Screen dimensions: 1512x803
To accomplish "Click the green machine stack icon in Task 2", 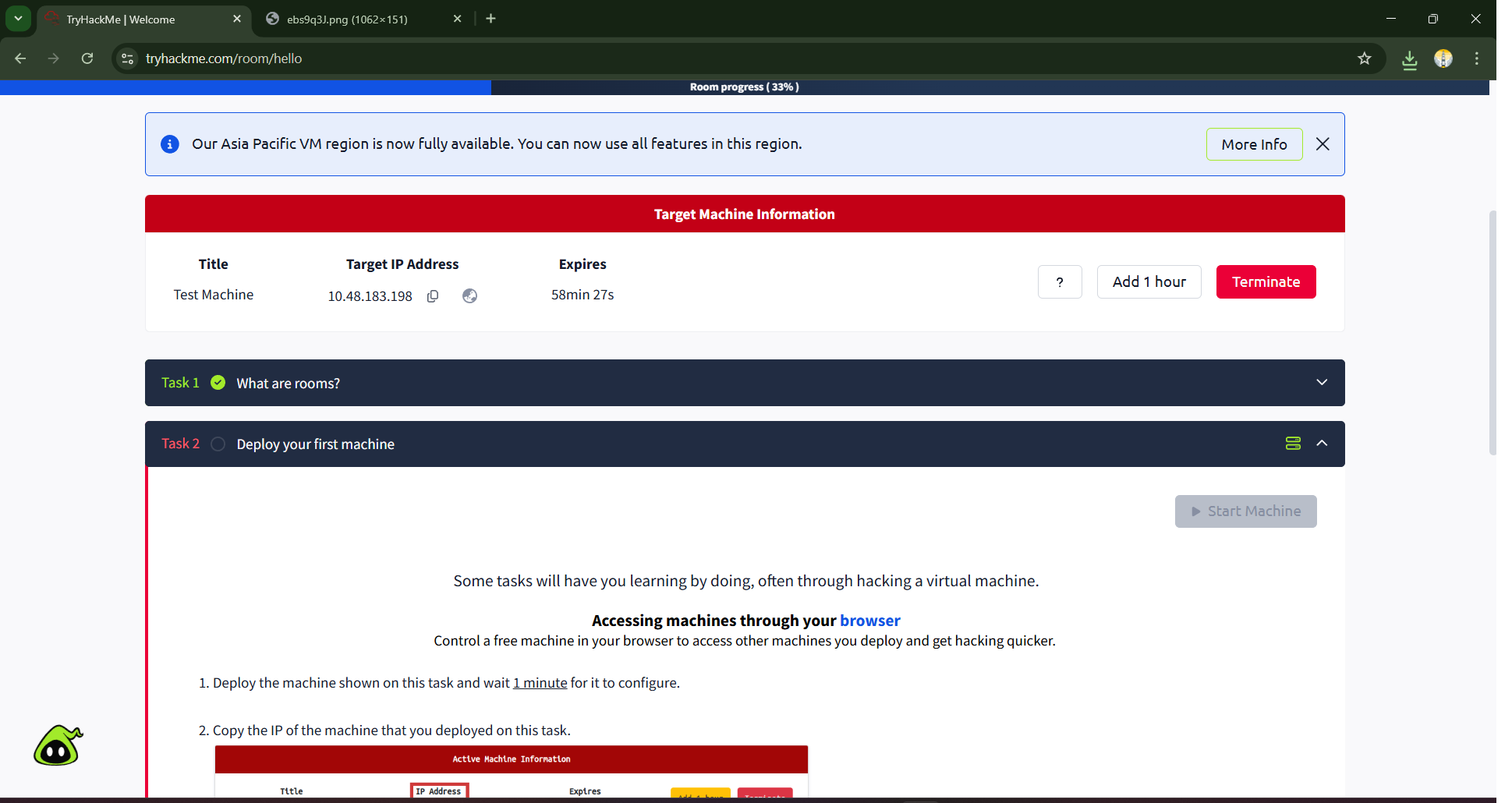I will pyautogui.click(x=1293, y=444).
